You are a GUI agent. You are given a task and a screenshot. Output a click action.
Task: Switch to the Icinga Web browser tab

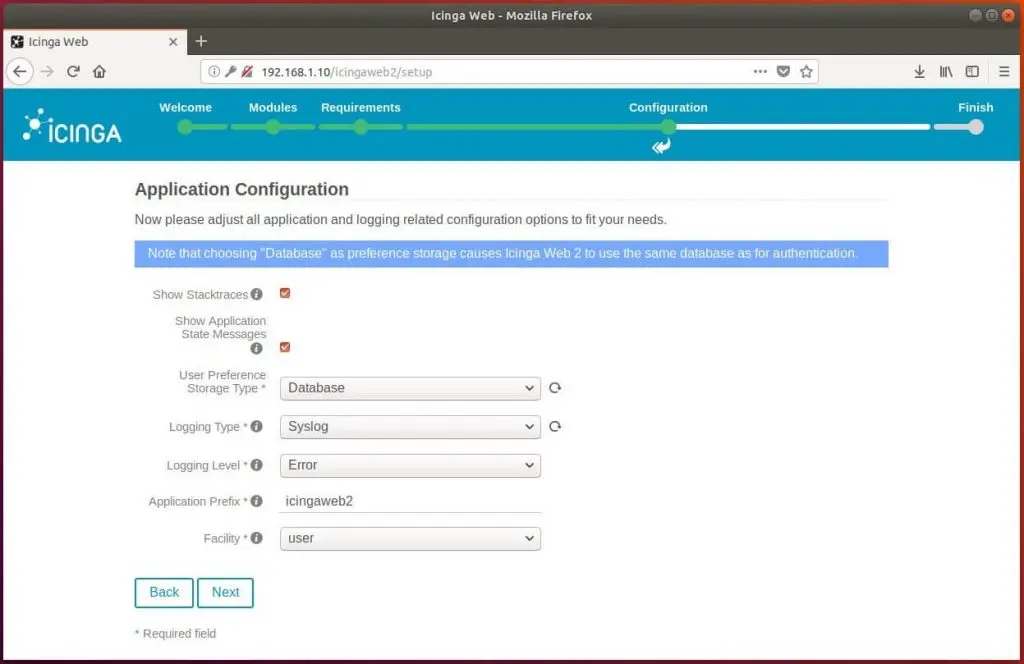tap(95, 42)
